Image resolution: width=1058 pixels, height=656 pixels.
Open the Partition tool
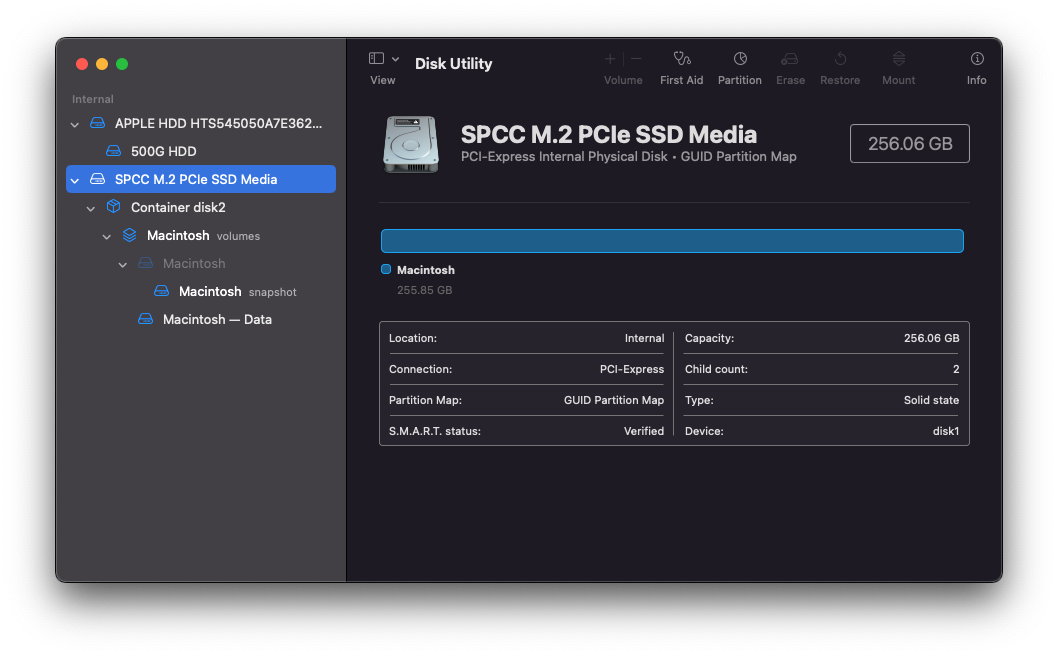coord(740,59)
